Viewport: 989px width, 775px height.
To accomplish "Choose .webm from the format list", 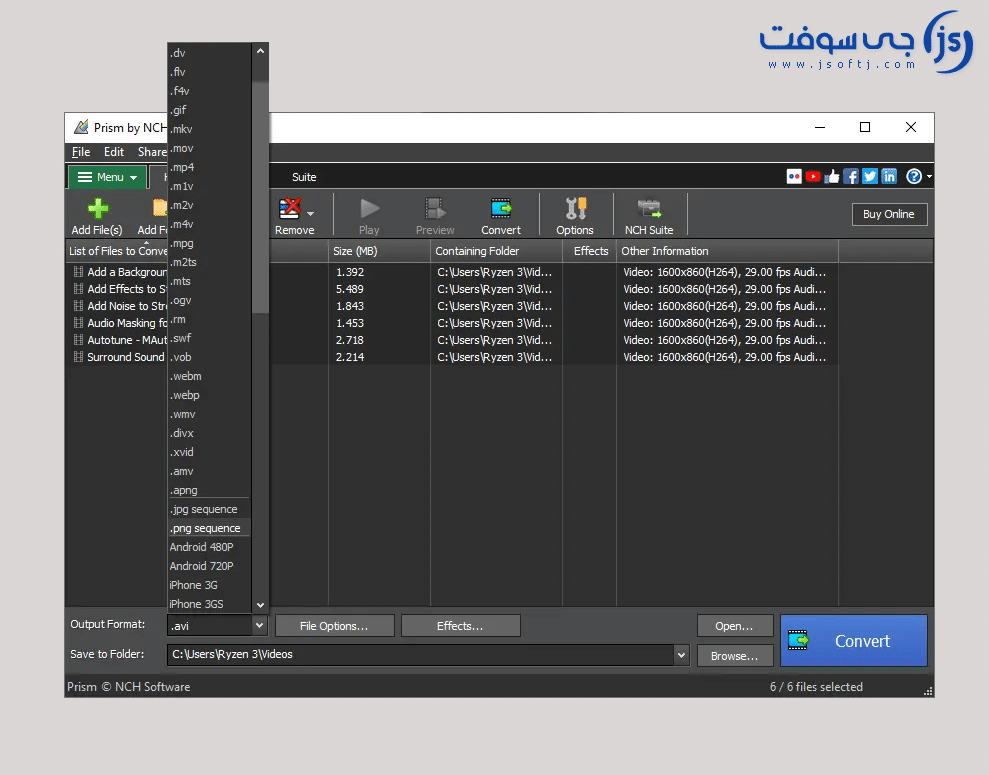I will (x=209, y=376).
